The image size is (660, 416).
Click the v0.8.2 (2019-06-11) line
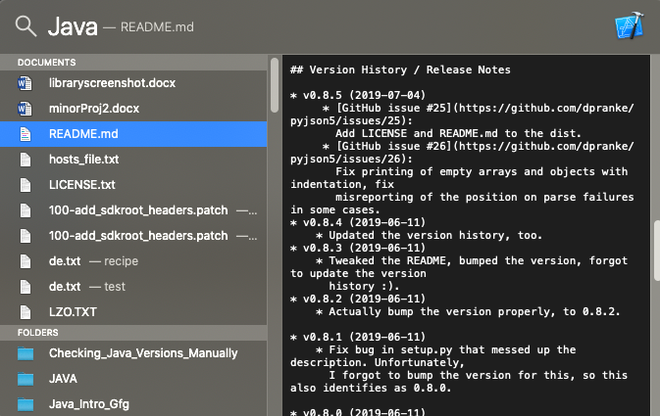(358, 299)
